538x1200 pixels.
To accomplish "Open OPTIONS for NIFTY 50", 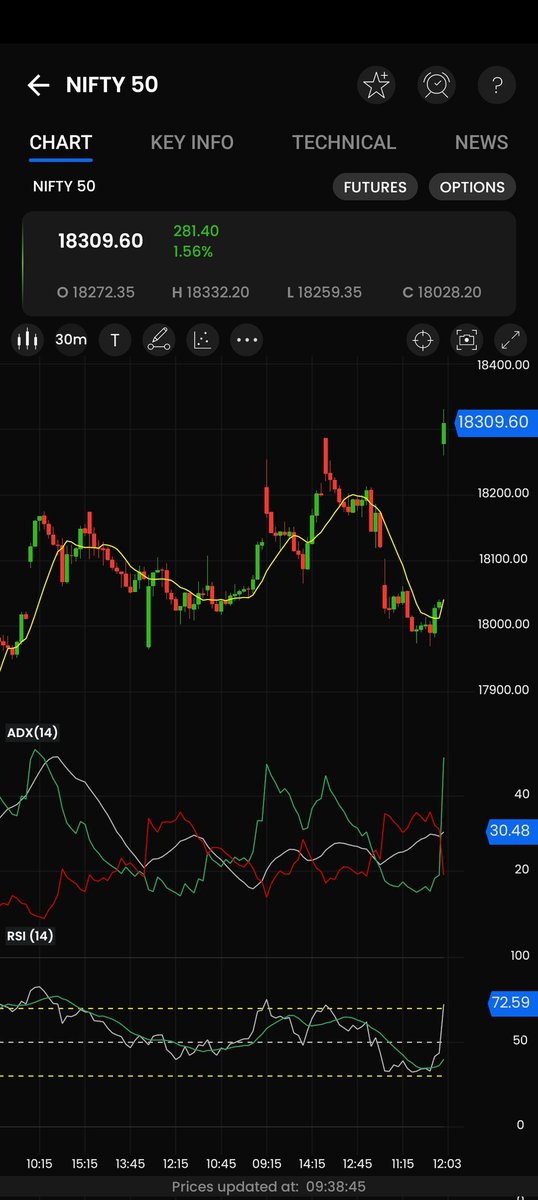I will [472, 187].
